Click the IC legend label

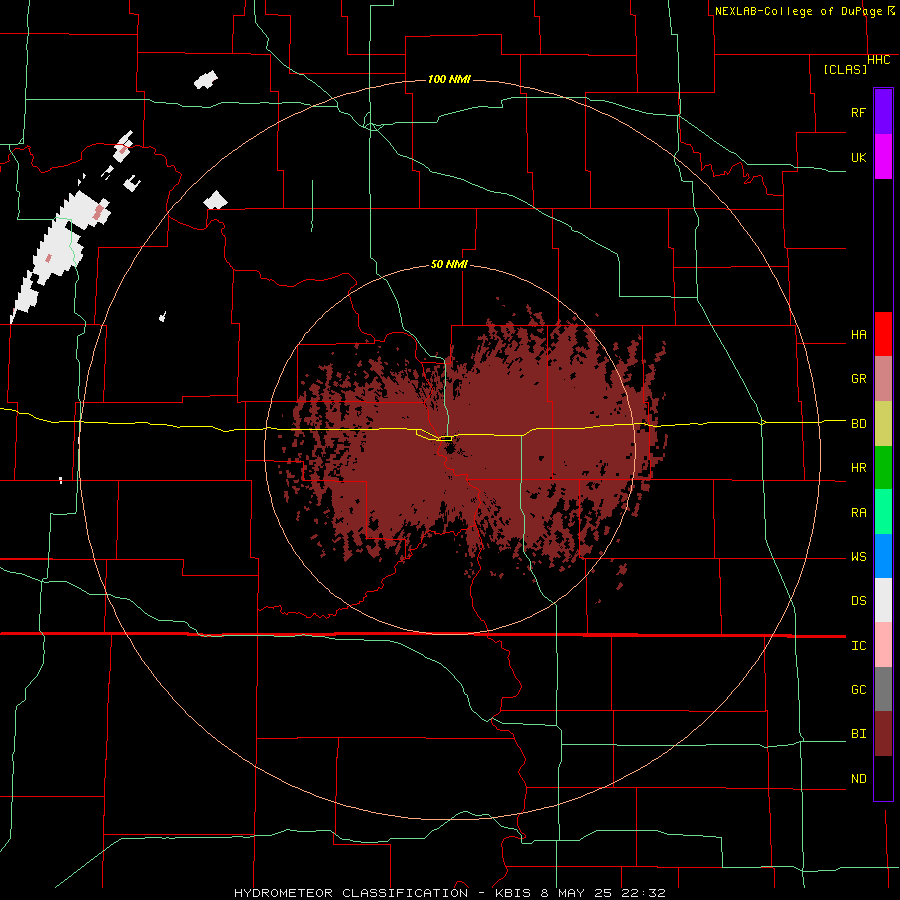tap(858, 646)
